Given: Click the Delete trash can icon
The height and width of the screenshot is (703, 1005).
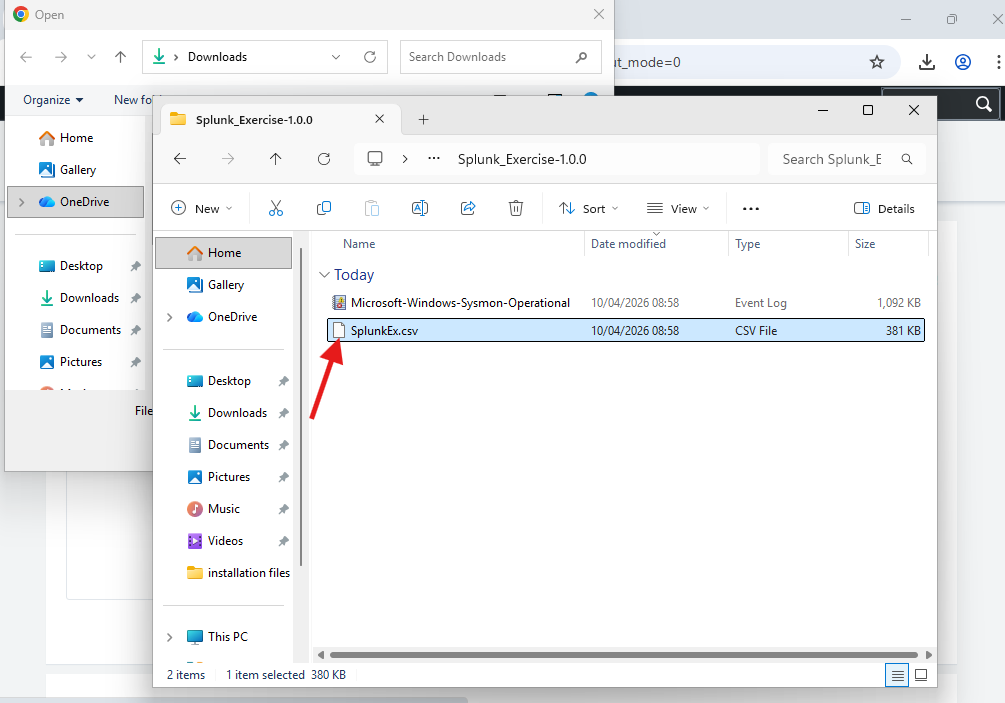Looking at the screenshot, I should point(516,208).
